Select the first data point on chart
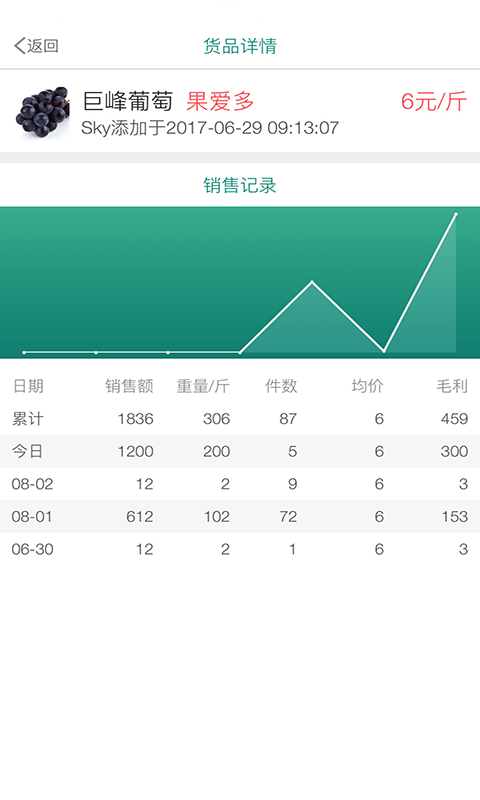 (x=24, y=352)
